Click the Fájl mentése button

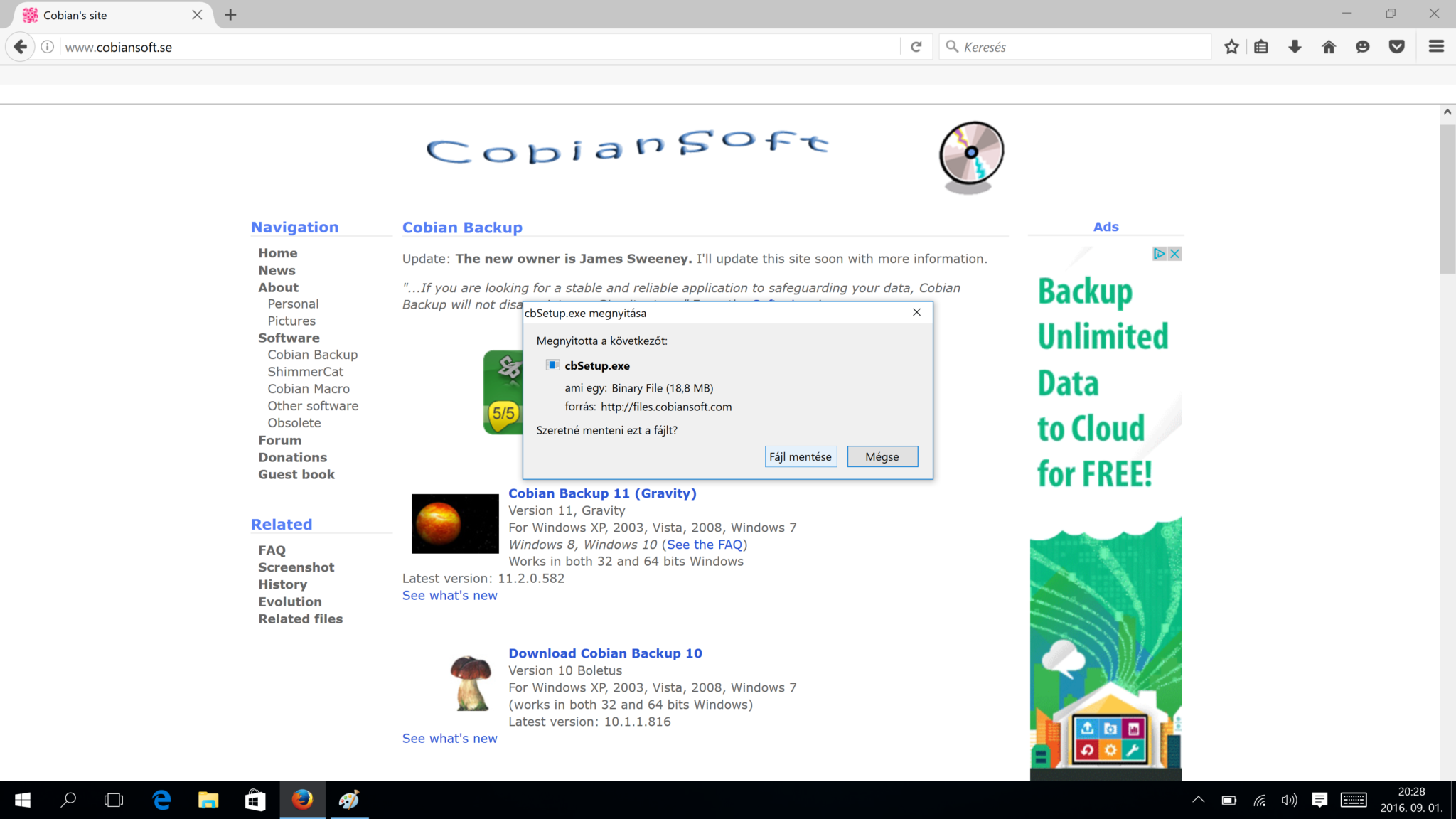tap(801, 456)
